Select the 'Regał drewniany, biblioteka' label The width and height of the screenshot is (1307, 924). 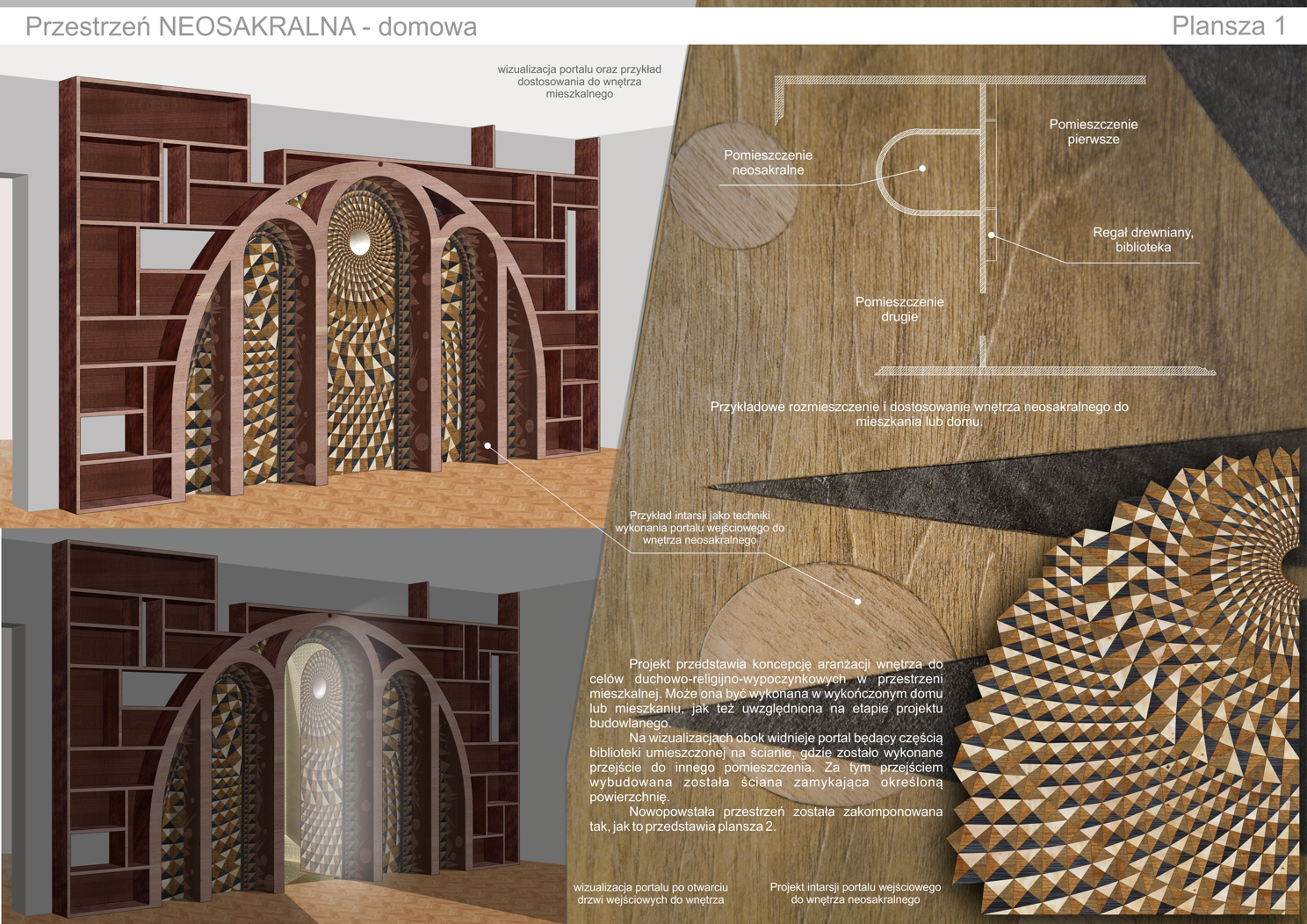[x=1143, y=240]
